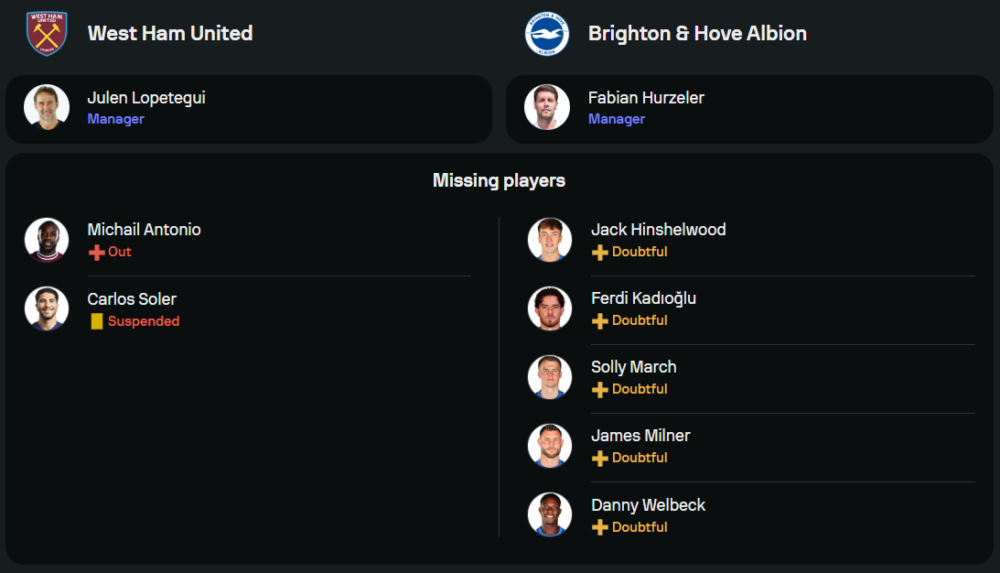Open the Brighton & Hove Albion team name
This screenshot has width=1000, height=573.
(x=697, y=33)
